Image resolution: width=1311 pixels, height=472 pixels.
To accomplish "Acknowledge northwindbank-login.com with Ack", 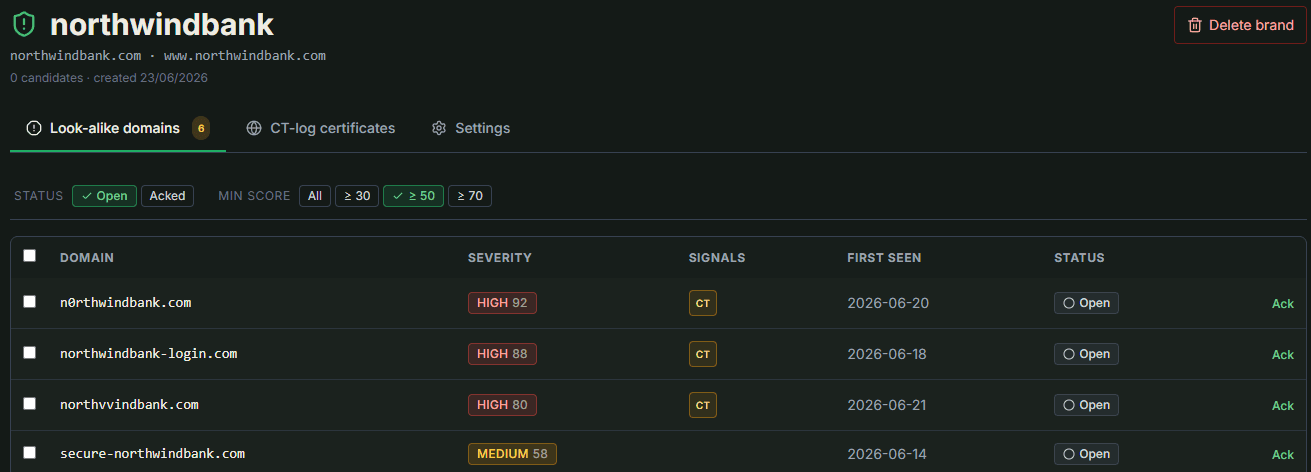I will pyautogui.click(x=1282, y=354).
